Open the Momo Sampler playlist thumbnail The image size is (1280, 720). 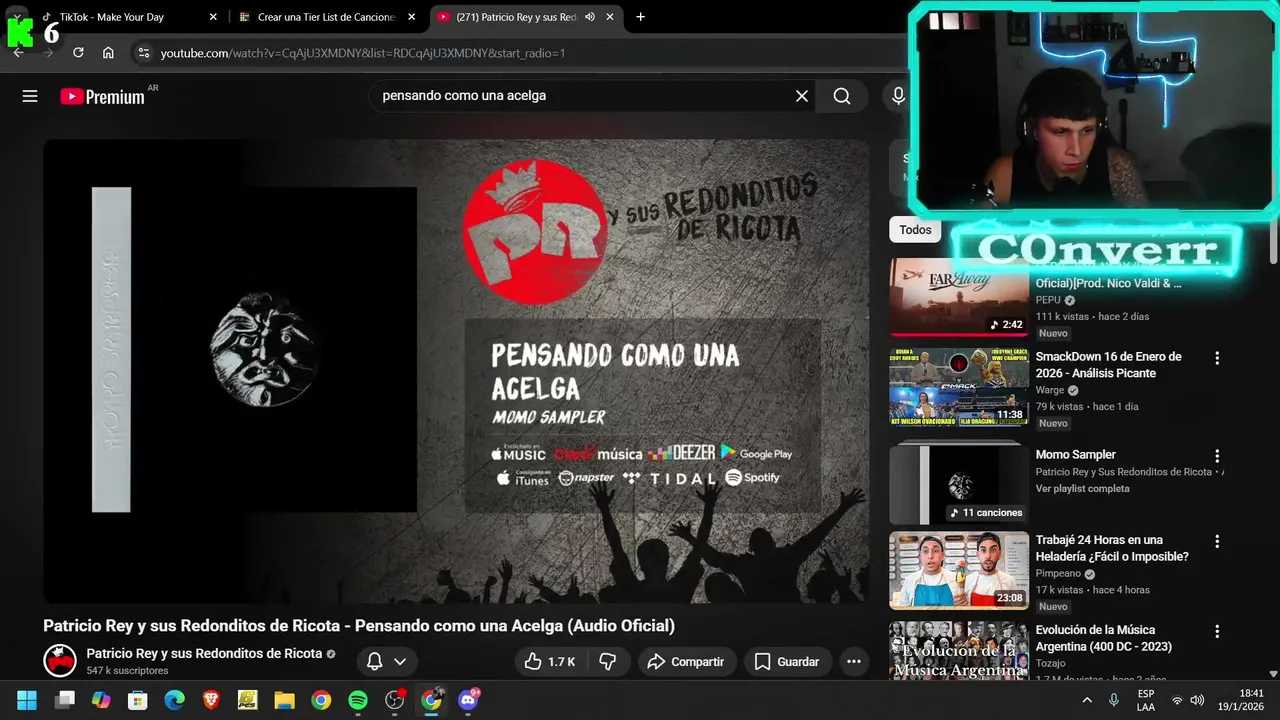pos(959,484)
